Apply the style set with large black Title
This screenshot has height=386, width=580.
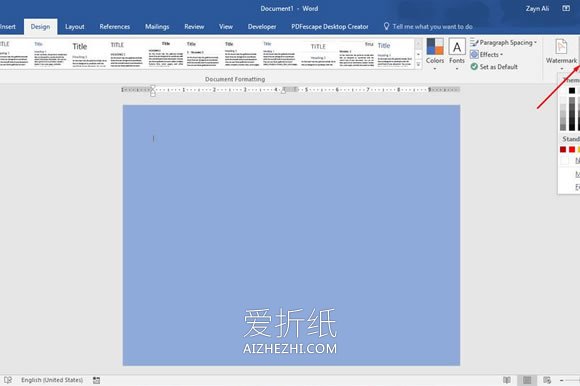coord(89,54)
